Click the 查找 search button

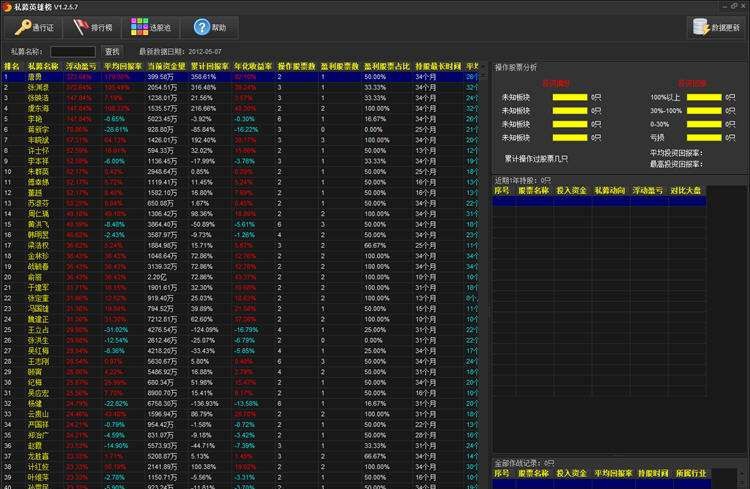point(112,51)
